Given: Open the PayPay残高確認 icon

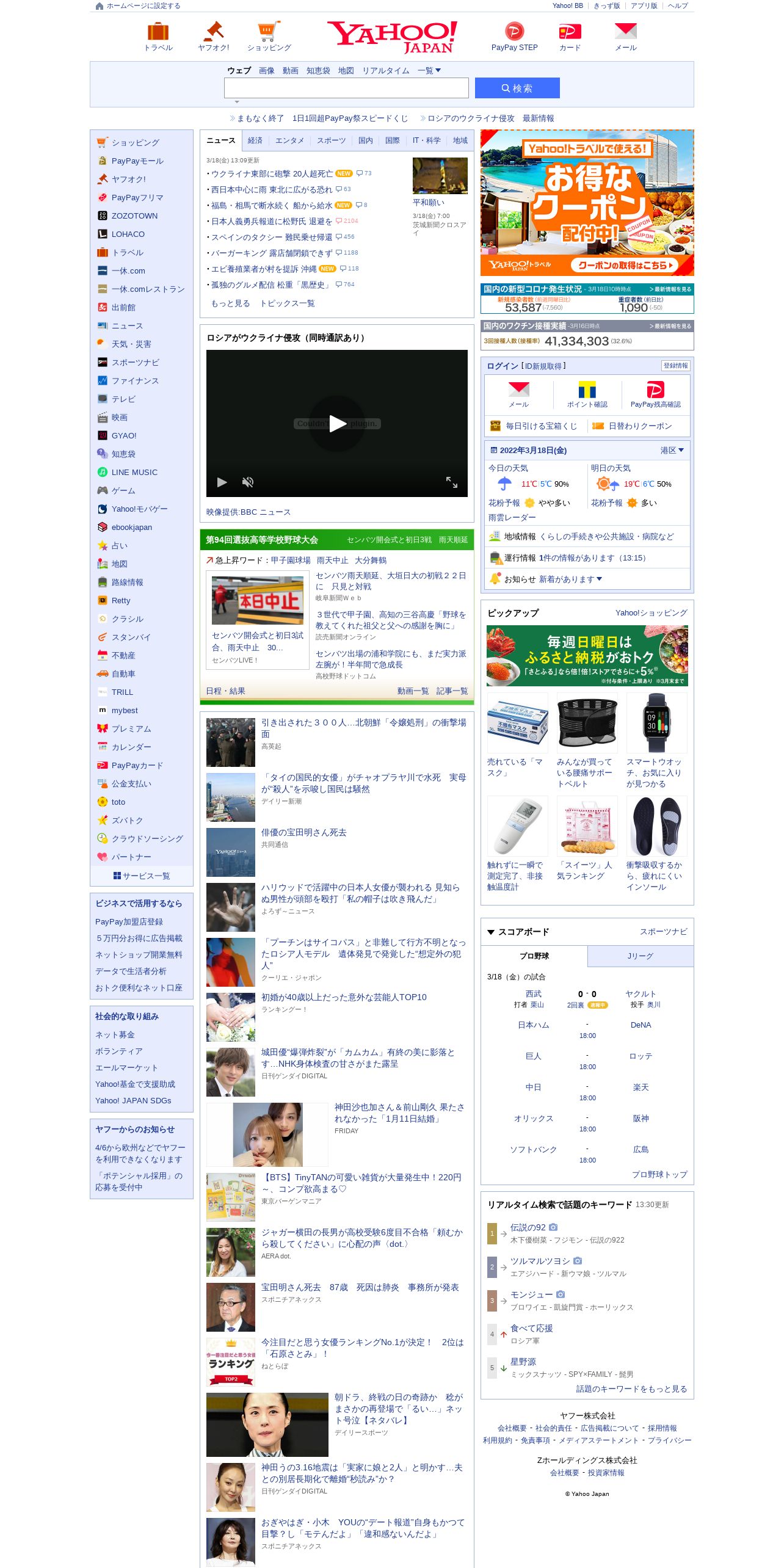Looking at the screenshot, I should 655,389.
